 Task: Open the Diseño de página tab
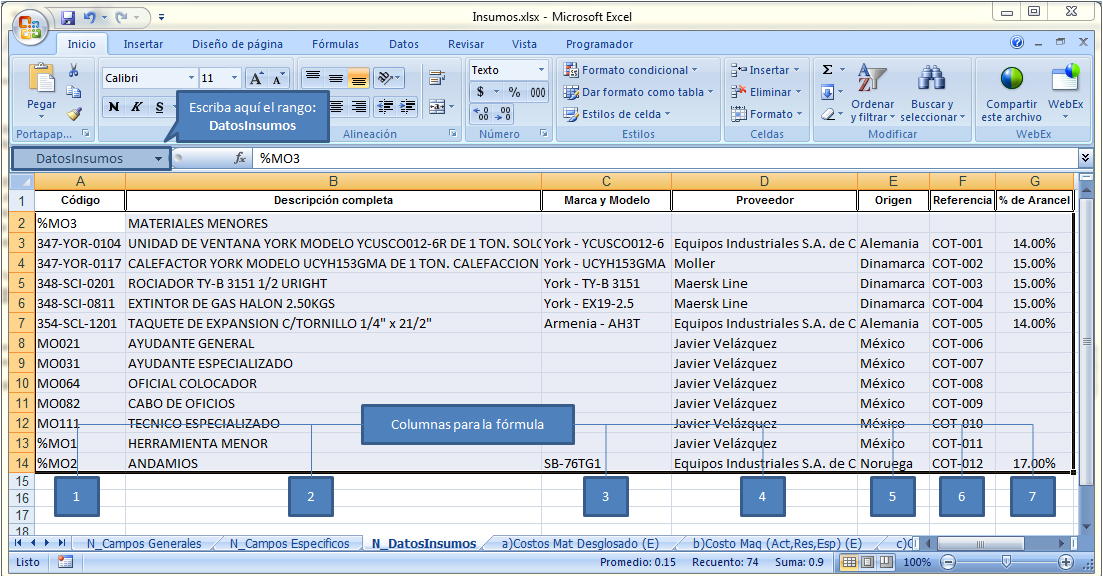tap(238, 44)
